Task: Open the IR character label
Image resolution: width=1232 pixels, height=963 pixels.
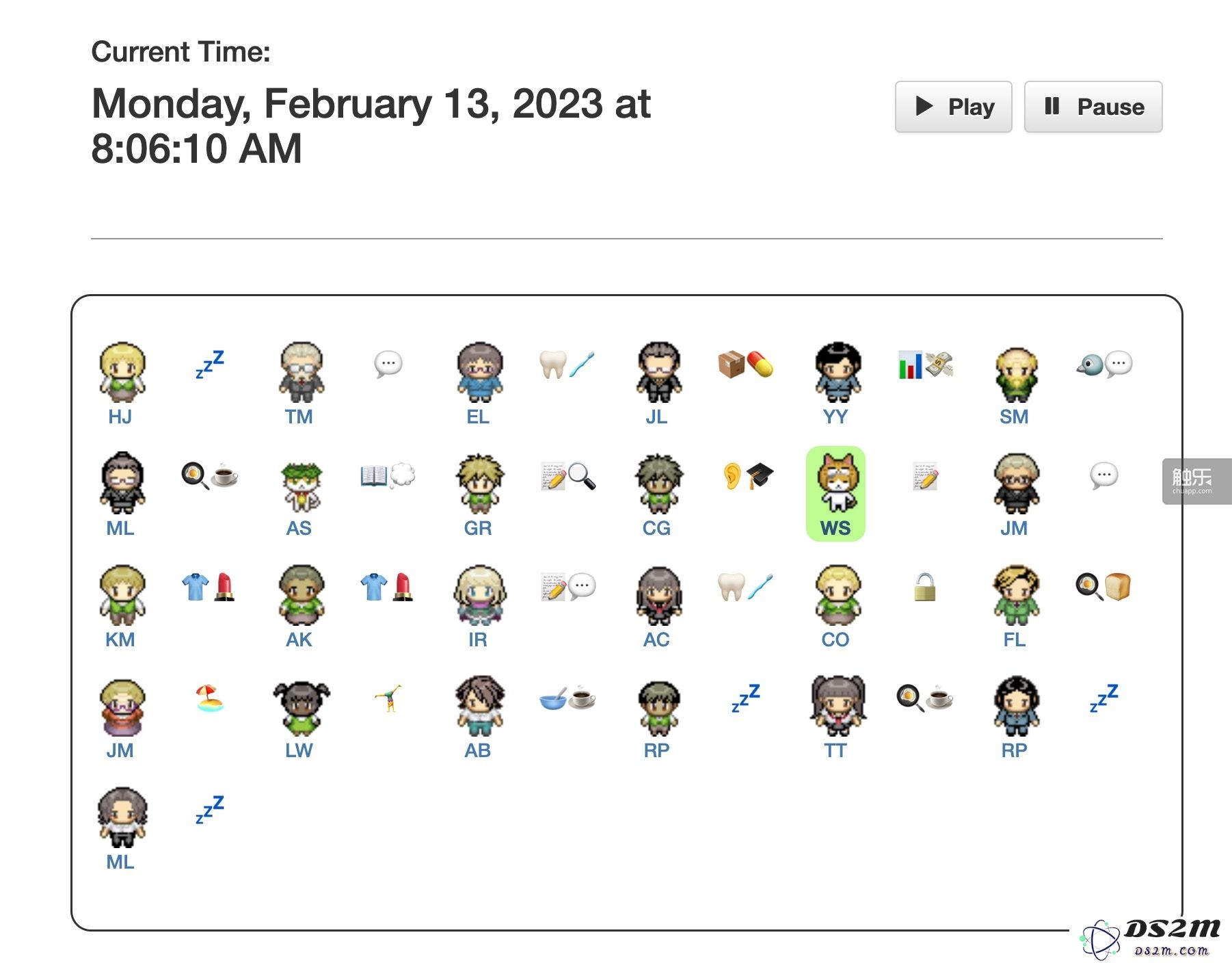Action: [x=477, y=639]
